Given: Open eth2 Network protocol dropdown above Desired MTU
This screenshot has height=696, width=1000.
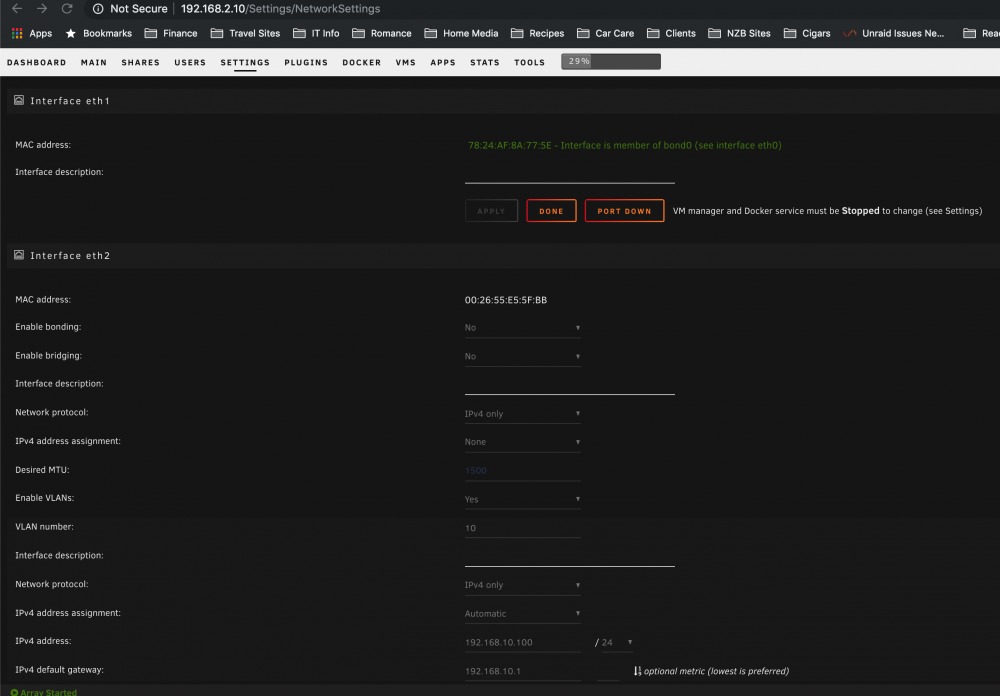Looking at the screenshot, I should pyautogui.click(x=522, y=413).
